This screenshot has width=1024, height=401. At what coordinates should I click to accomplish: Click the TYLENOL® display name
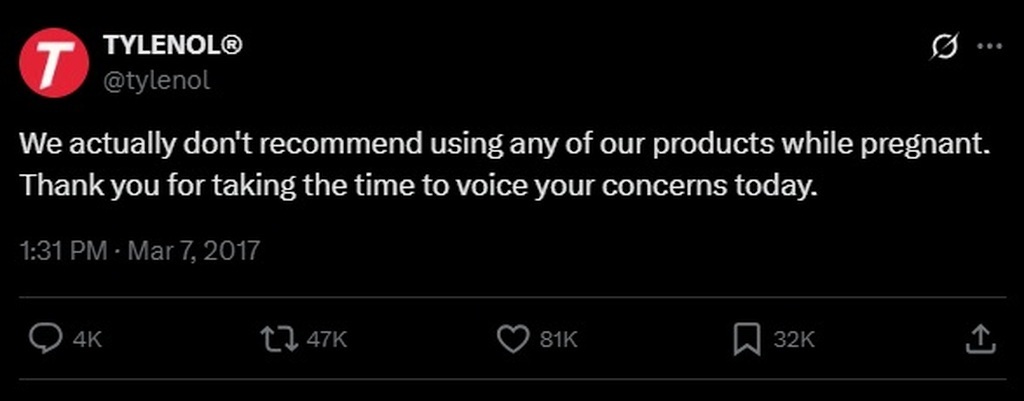(169, 46)
